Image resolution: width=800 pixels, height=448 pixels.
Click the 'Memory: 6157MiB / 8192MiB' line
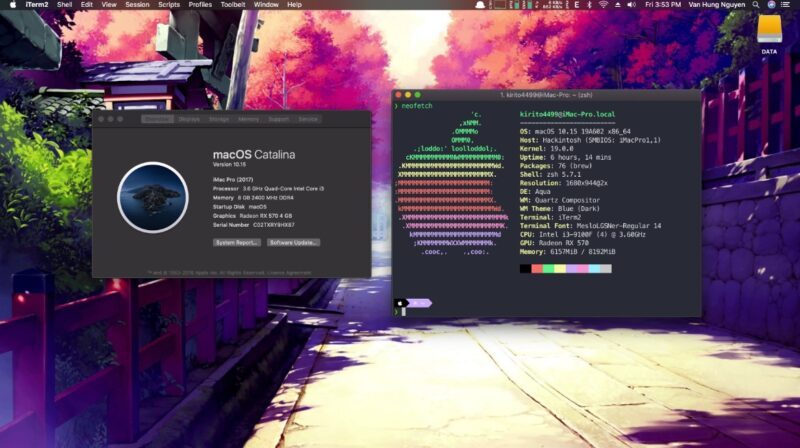pyautogui.click(x=567, y=252)
